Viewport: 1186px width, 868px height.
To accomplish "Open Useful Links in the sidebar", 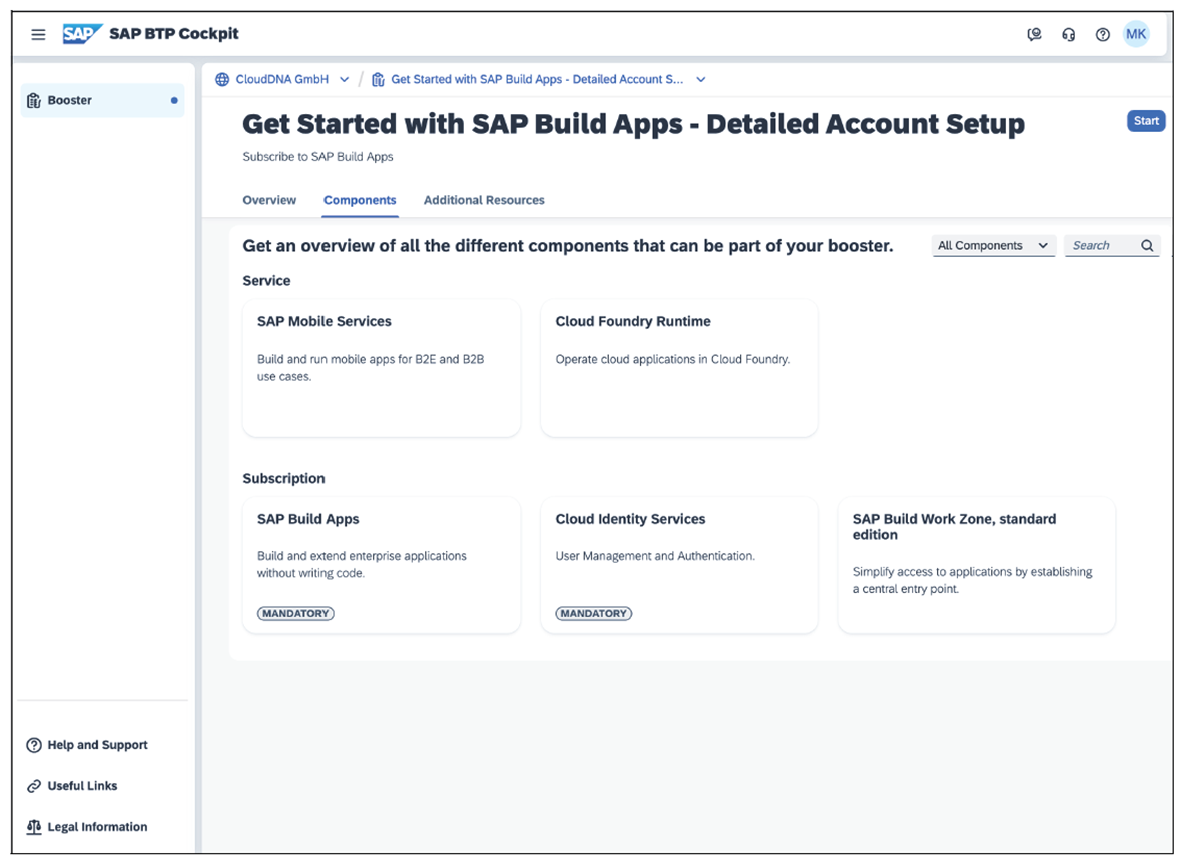I will [33, 785].
